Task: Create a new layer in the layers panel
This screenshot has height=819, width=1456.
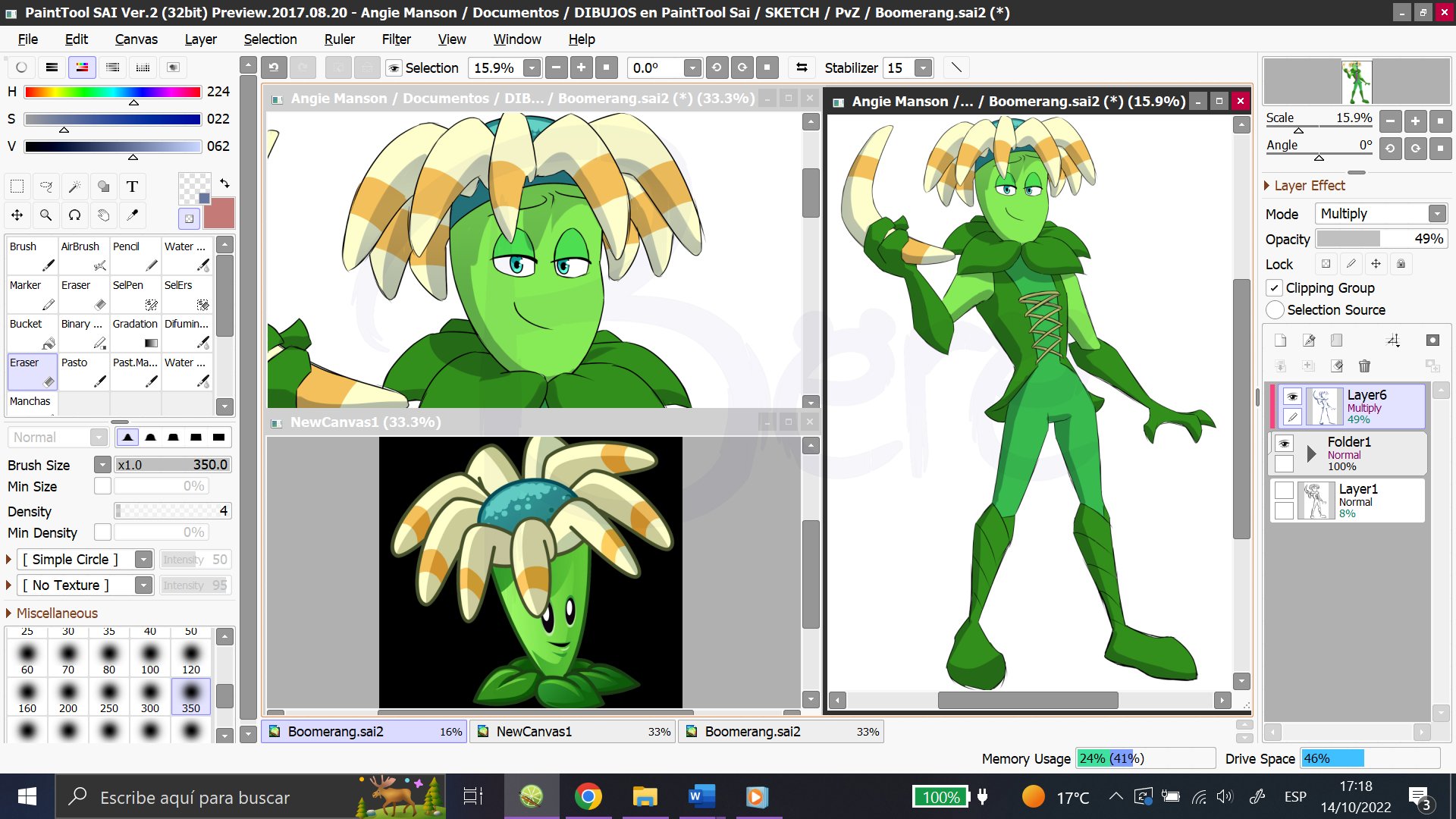Action: coord(1282,340)
